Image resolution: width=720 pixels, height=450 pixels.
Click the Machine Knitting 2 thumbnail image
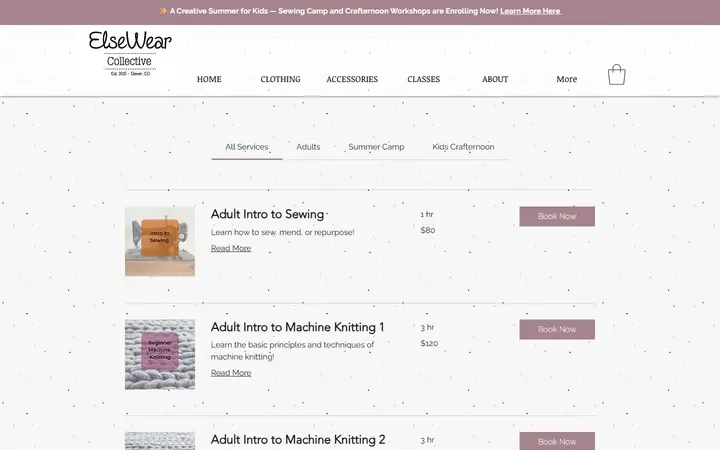tap(160, 441)
